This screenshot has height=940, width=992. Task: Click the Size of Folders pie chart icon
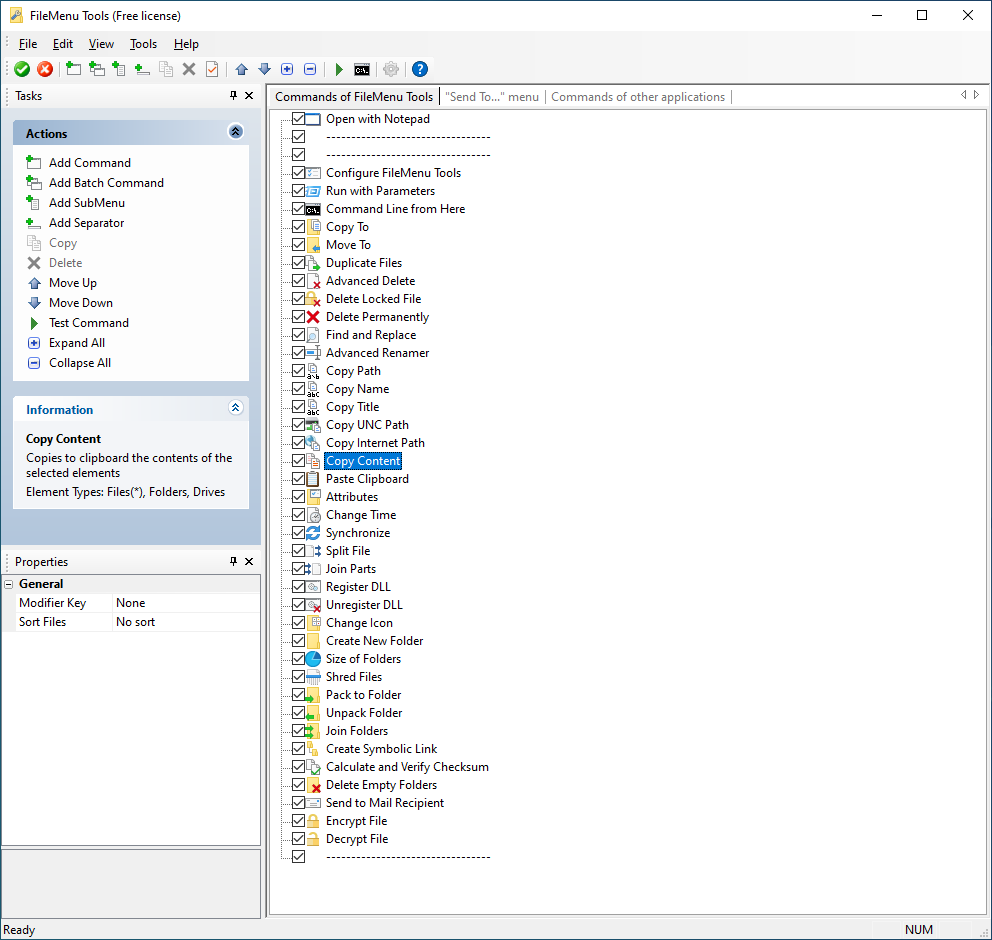(313, 659)
